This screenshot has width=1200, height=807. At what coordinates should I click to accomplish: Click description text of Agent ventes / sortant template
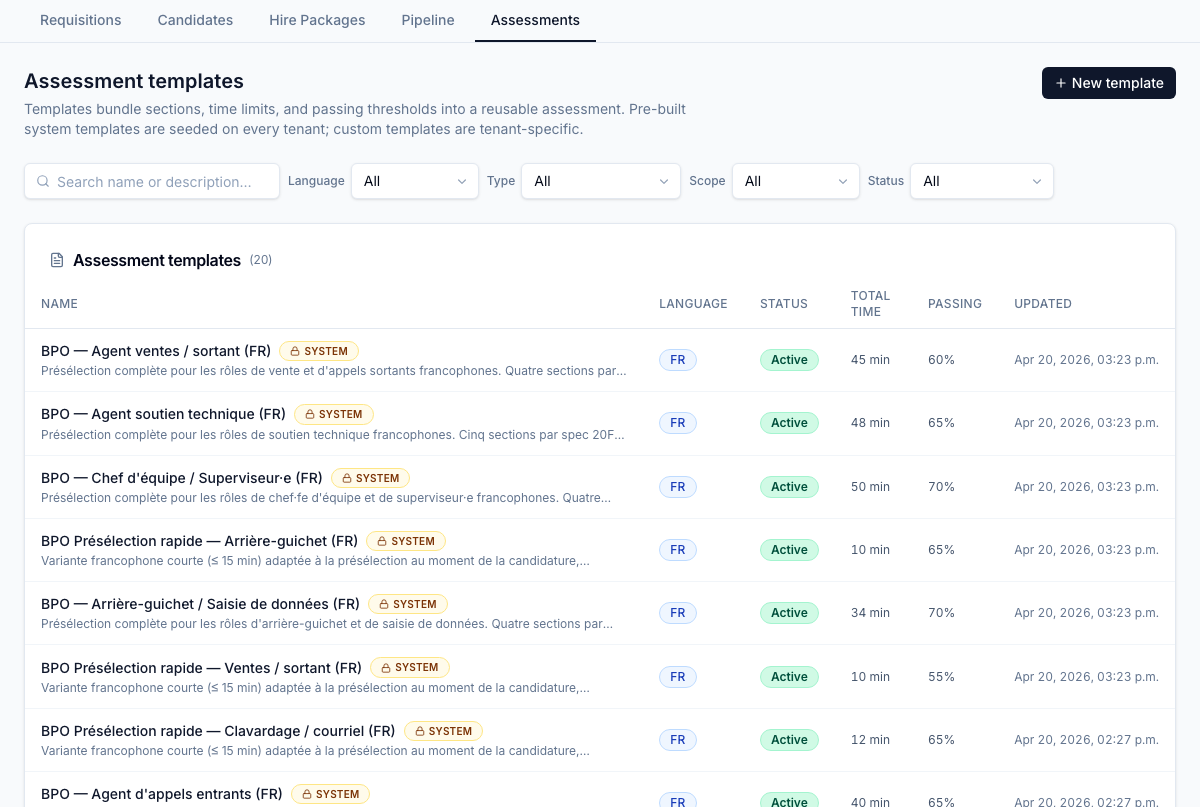click(334, 371)
